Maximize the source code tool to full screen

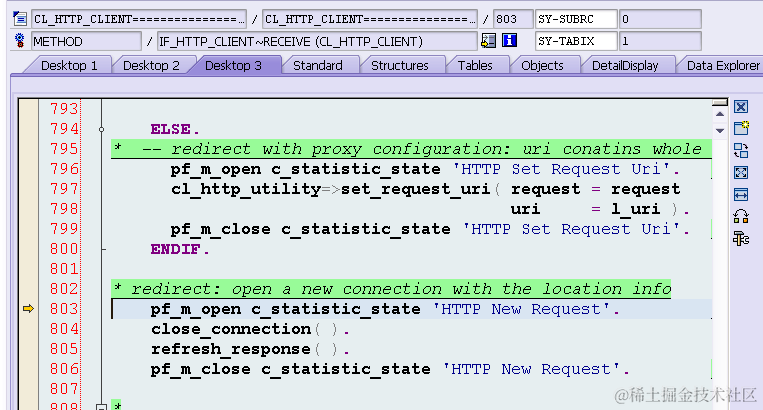(741, 173)
